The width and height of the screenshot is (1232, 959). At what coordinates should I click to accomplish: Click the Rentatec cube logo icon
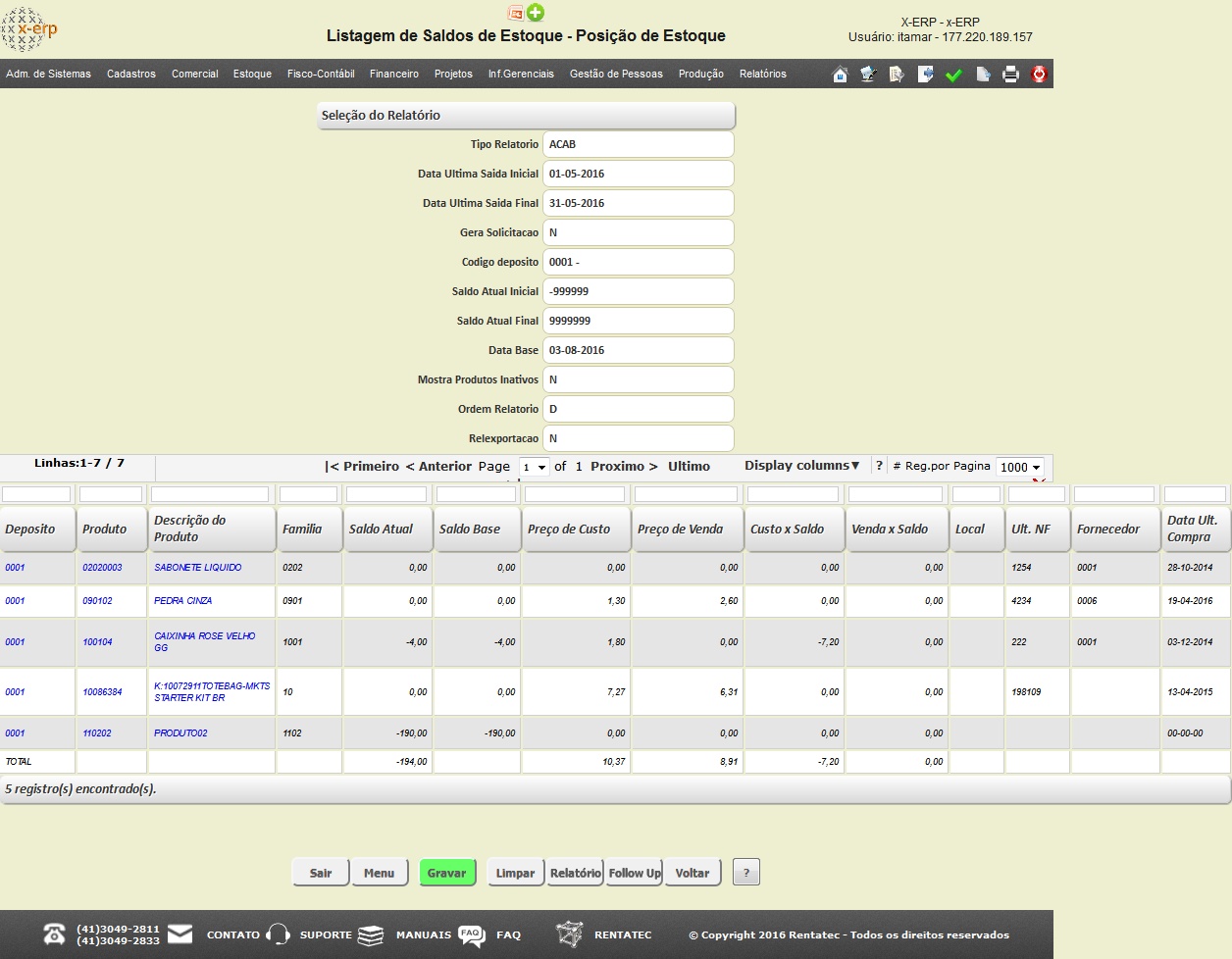570,934
